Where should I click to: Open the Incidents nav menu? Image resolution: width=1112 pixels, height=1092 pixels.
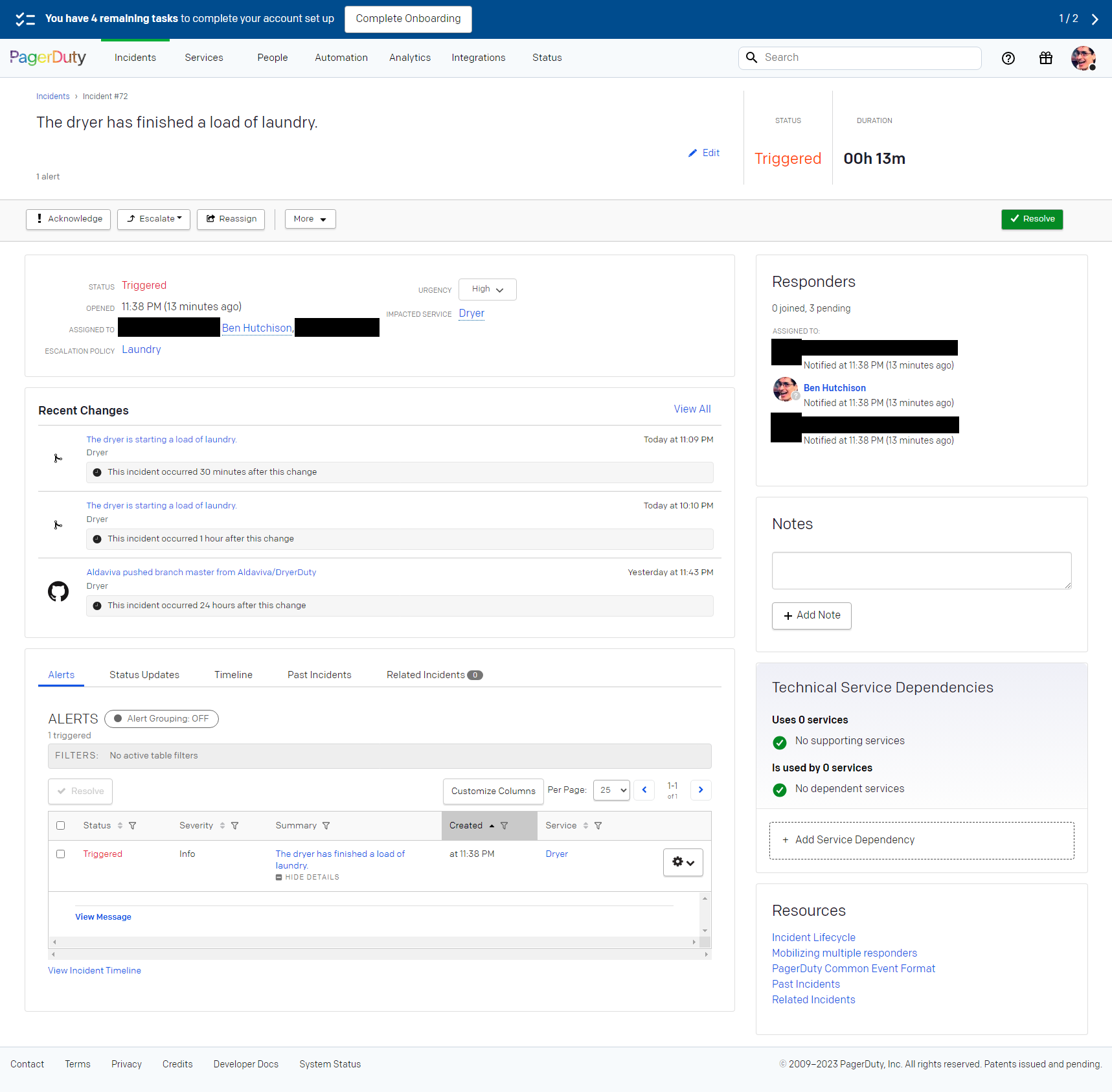point(135,58)
